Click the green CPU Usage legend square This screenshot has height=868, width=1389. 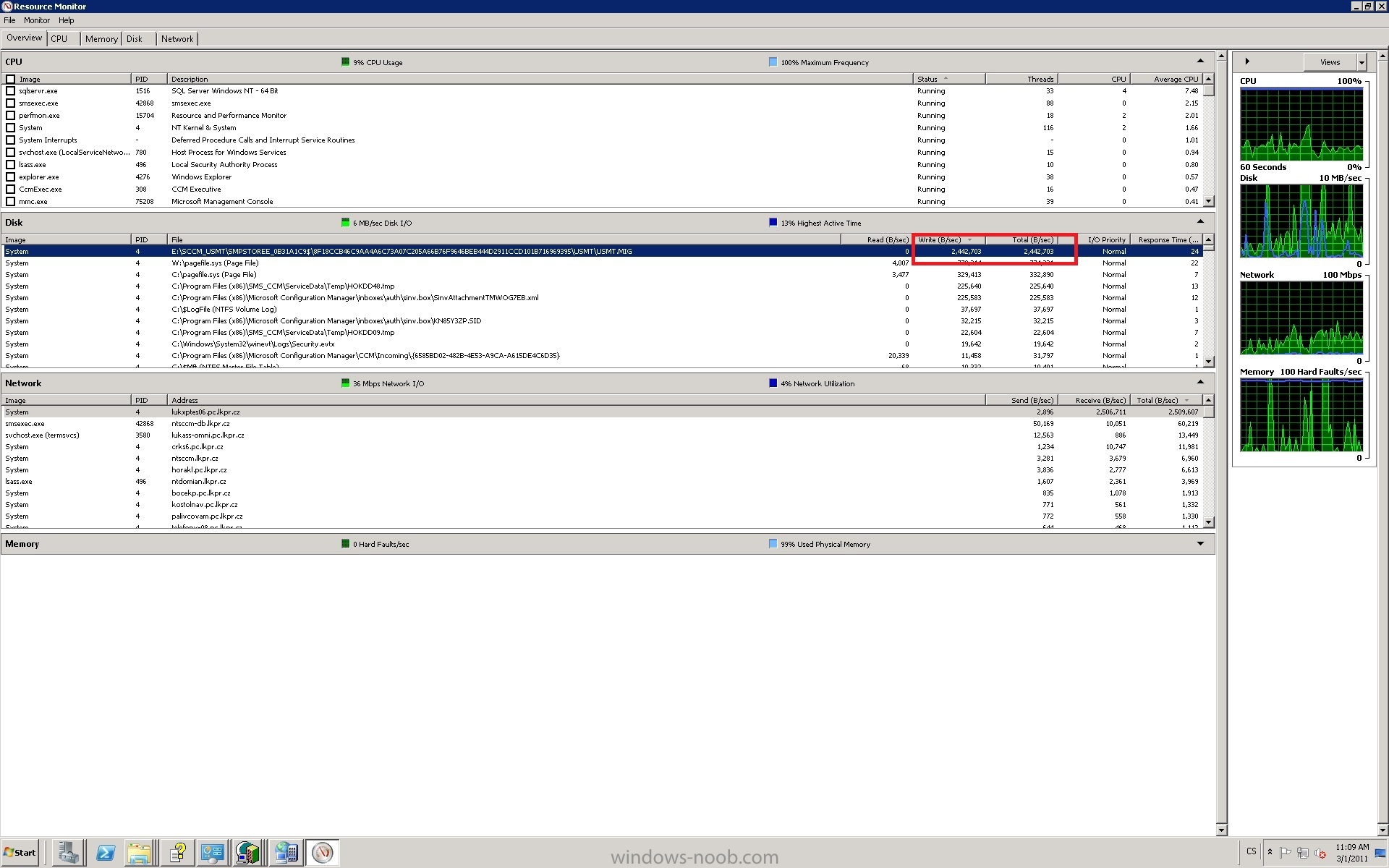click(x=345, y=62)
